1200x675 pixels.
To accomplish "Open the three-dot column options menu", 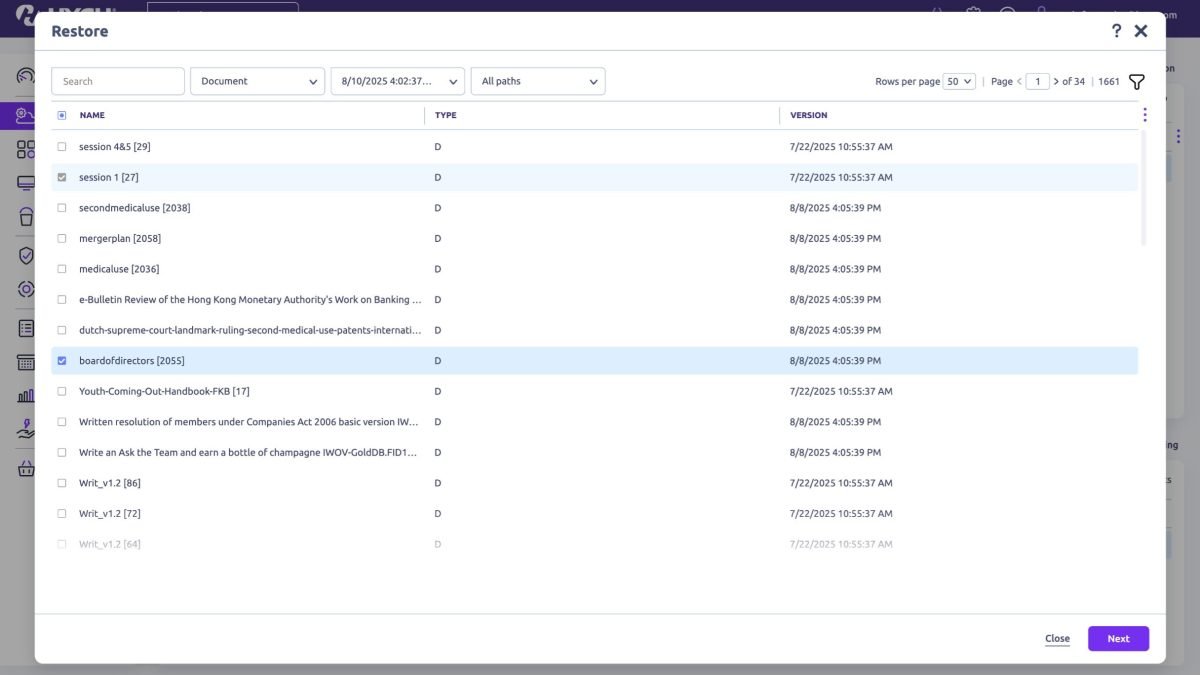I will pos(1143,114).
